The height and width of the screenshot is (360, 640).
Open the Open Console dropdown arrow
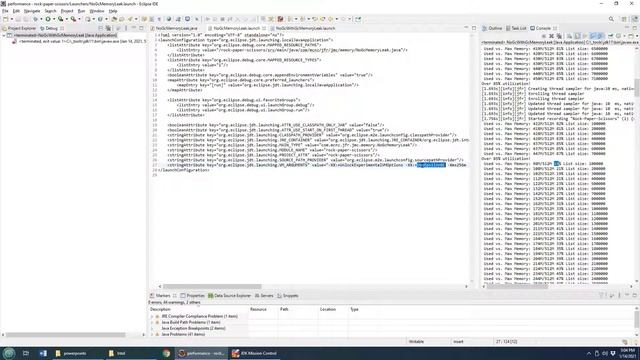(637, 36)
